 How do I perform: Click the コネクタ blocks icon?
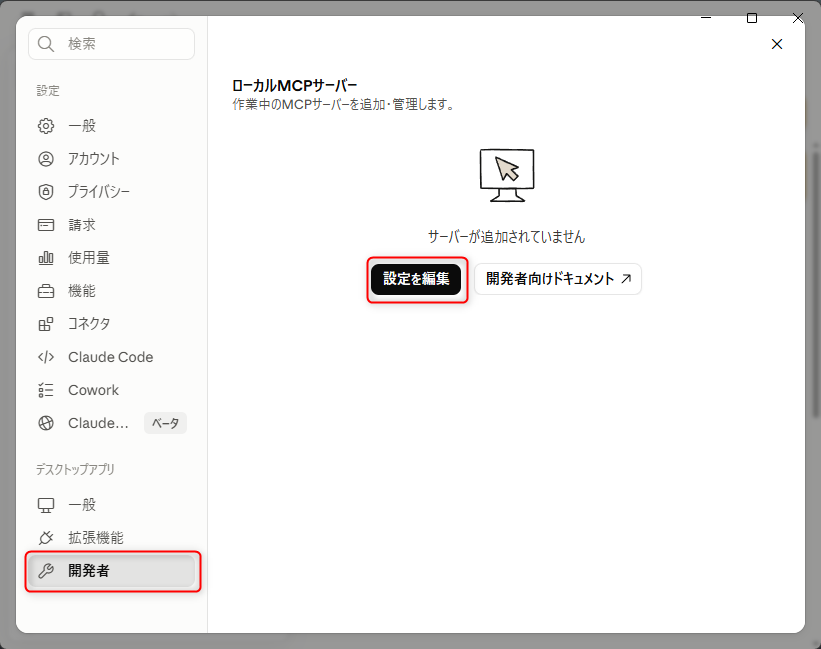pyautogui.click(x=46, y=324)
